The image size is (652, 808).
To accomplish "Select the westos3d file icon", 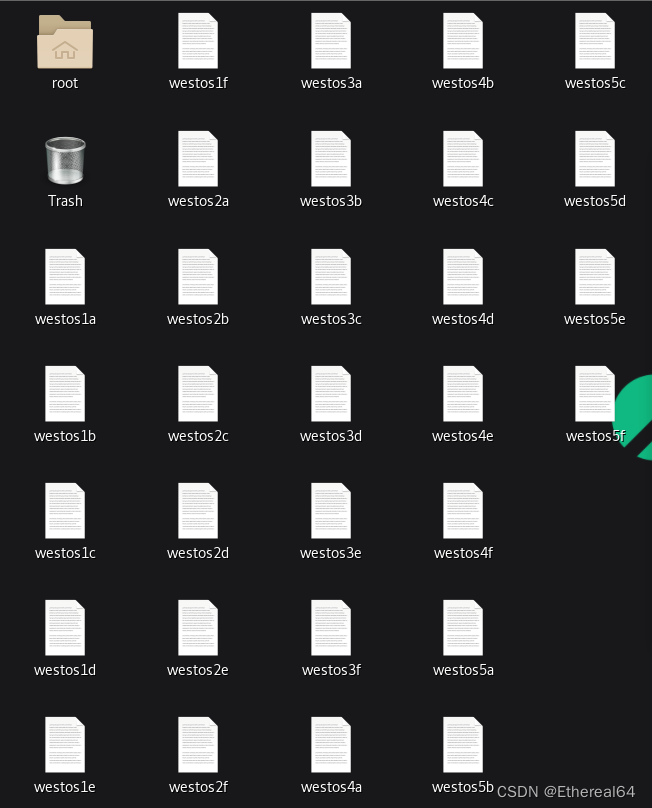I will [331, 394].
